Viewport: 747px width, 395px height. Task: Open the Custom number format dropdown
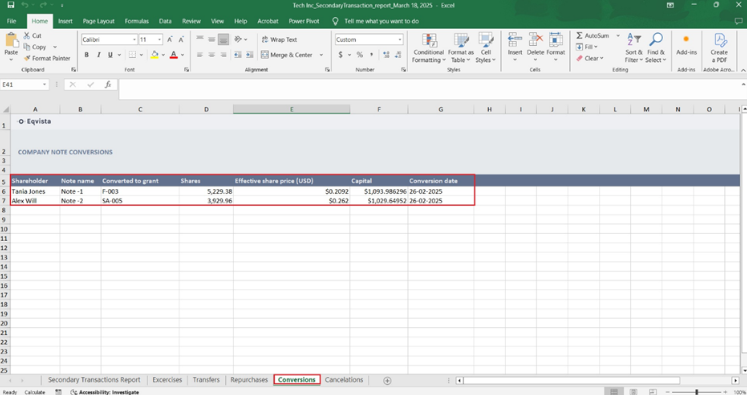pos(400,40)
